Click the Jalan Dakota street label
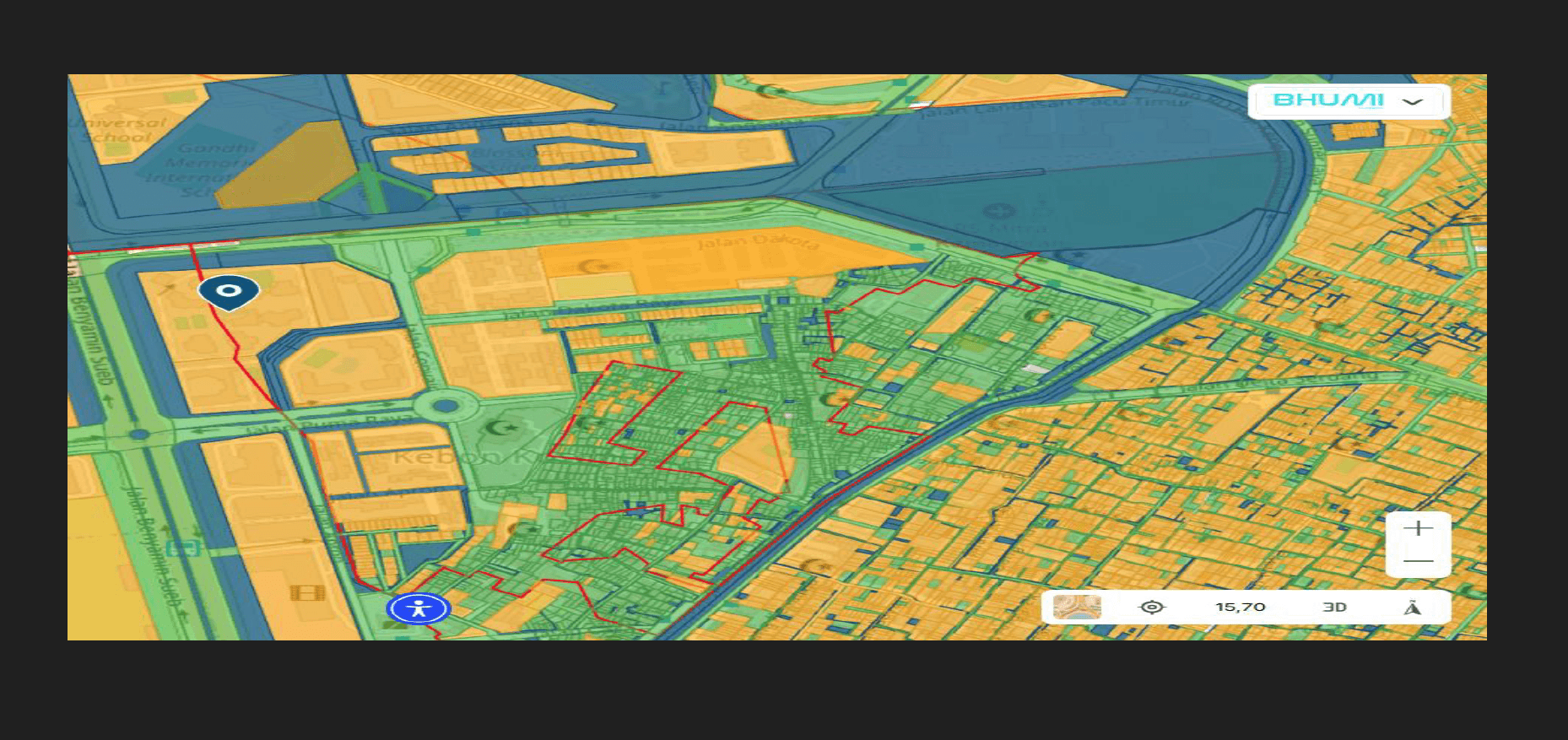The height and width of the screenshot is (740, 1568). pyautogui.click(x=757, y=243)
